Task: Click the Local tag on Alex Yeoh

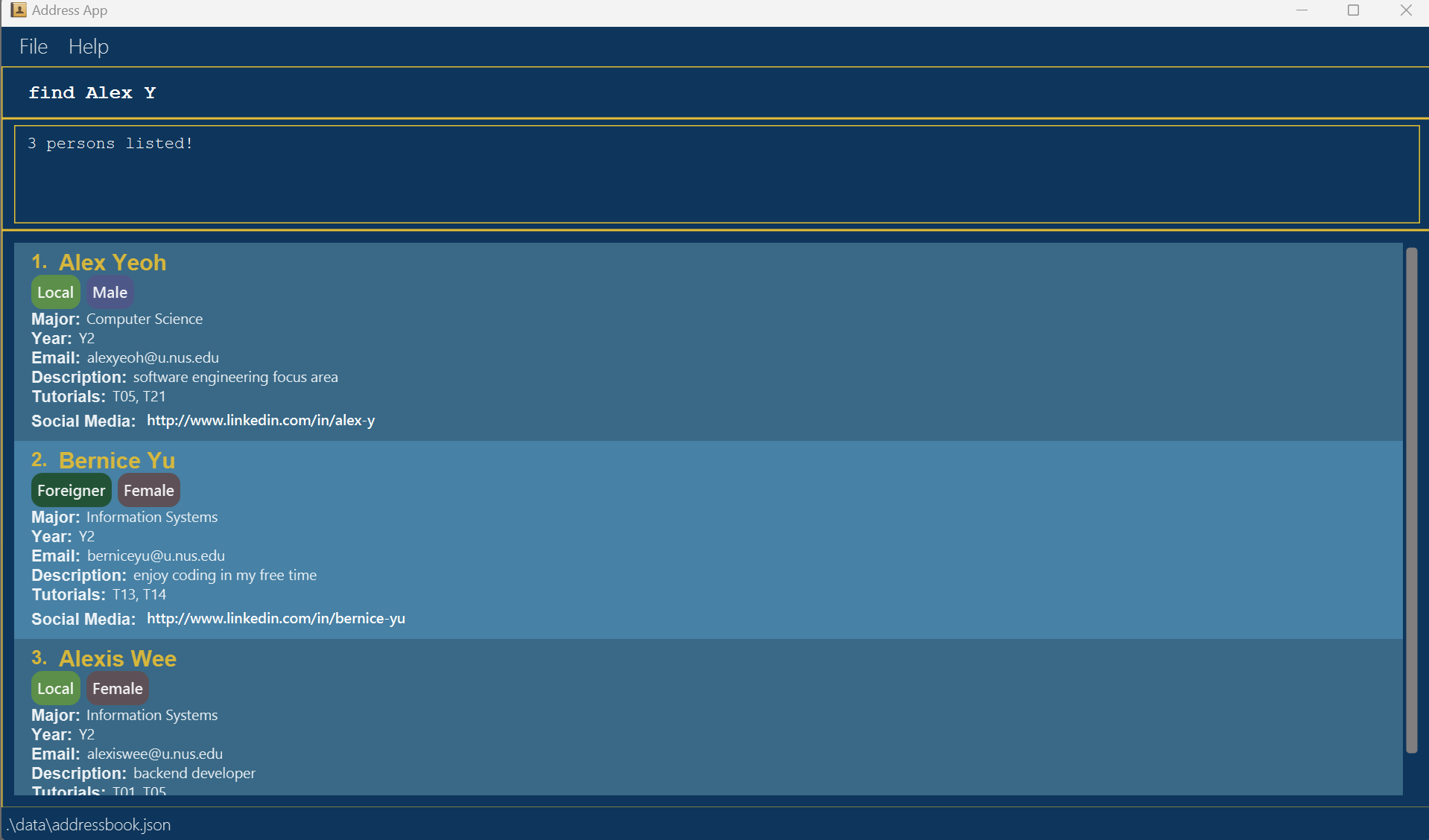Action: point(55,293)
